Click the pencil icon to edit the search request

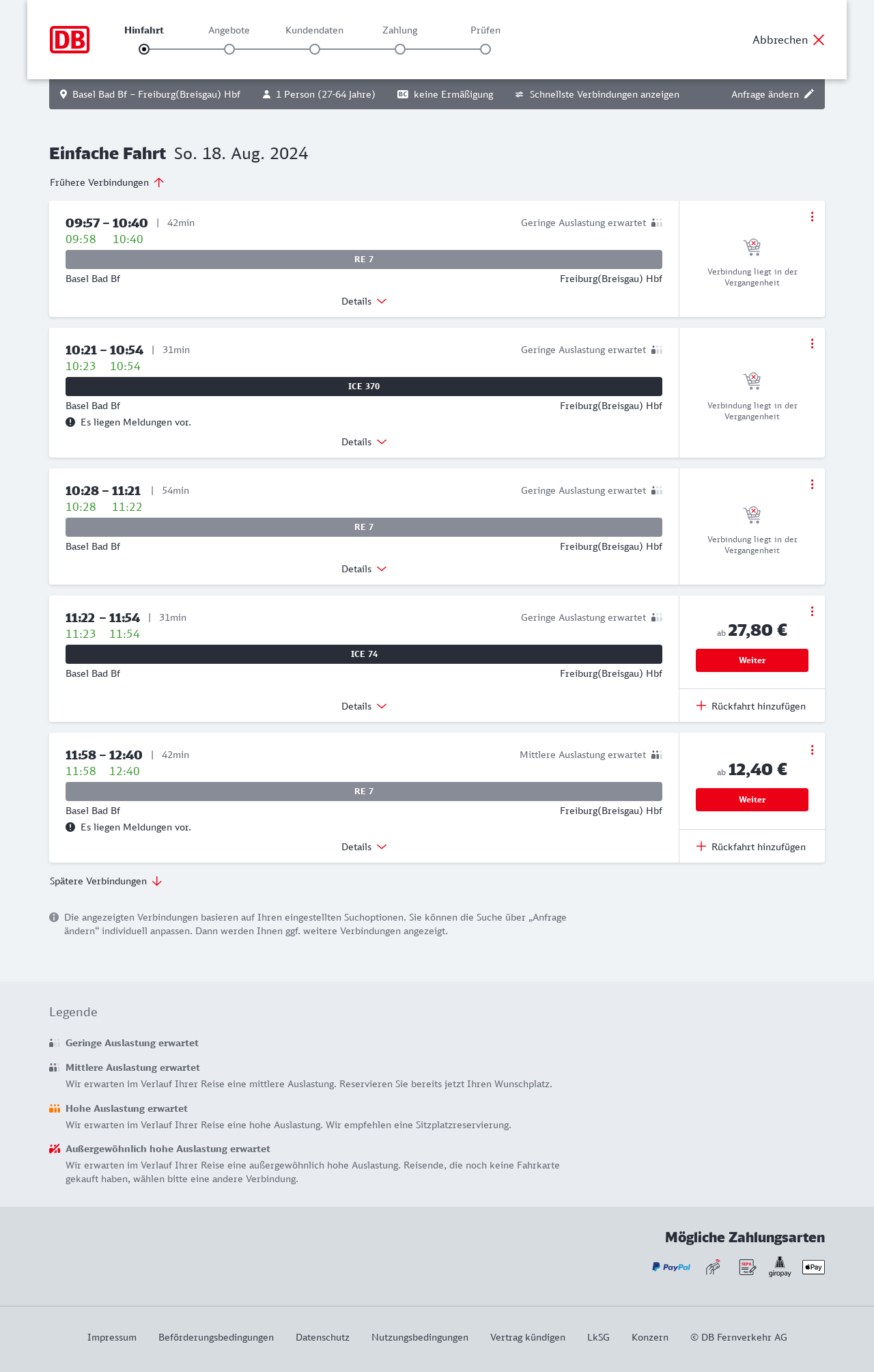tap(809, 94)
